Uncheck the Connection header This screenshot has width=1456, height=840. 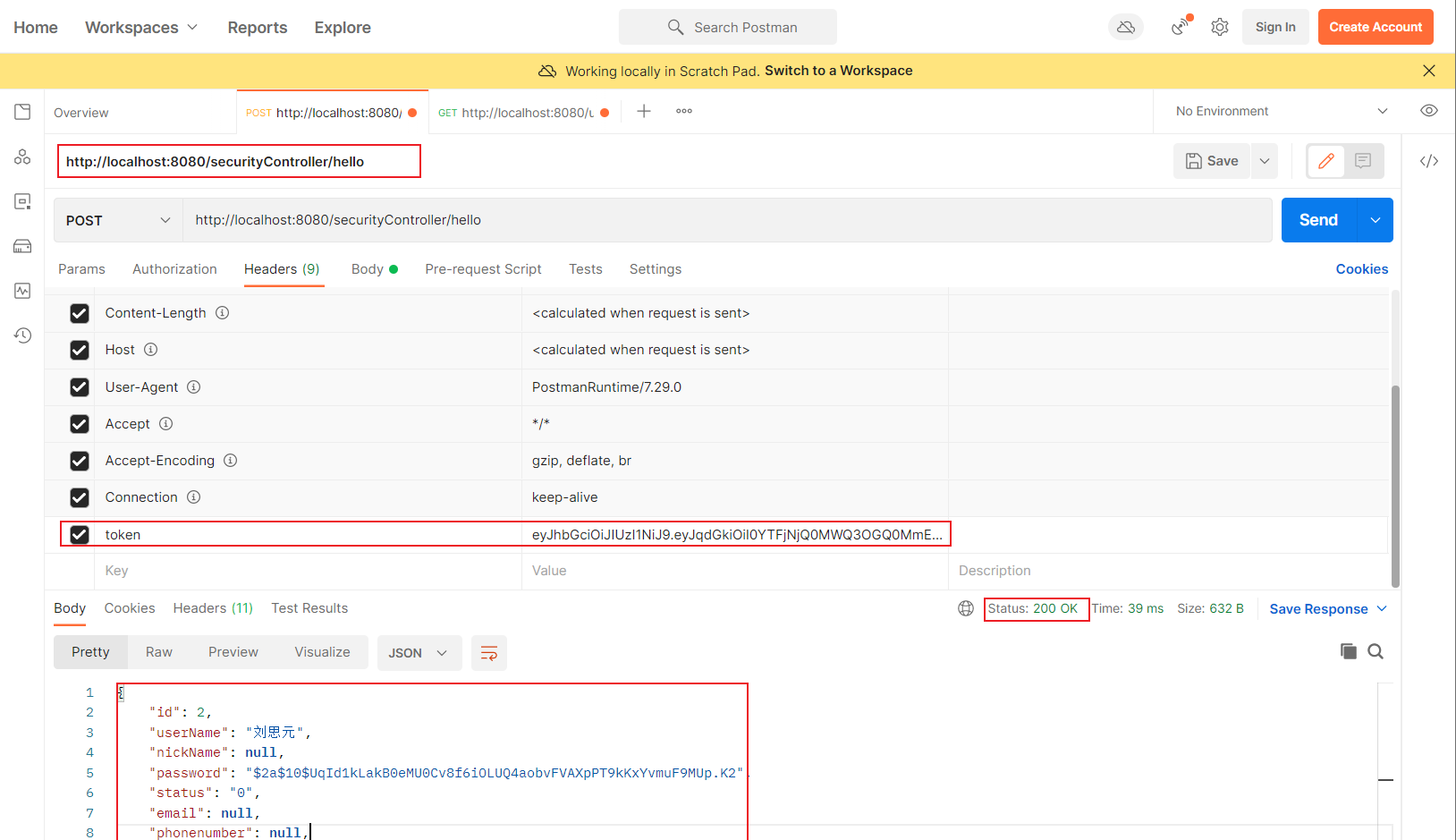[80, 497]
